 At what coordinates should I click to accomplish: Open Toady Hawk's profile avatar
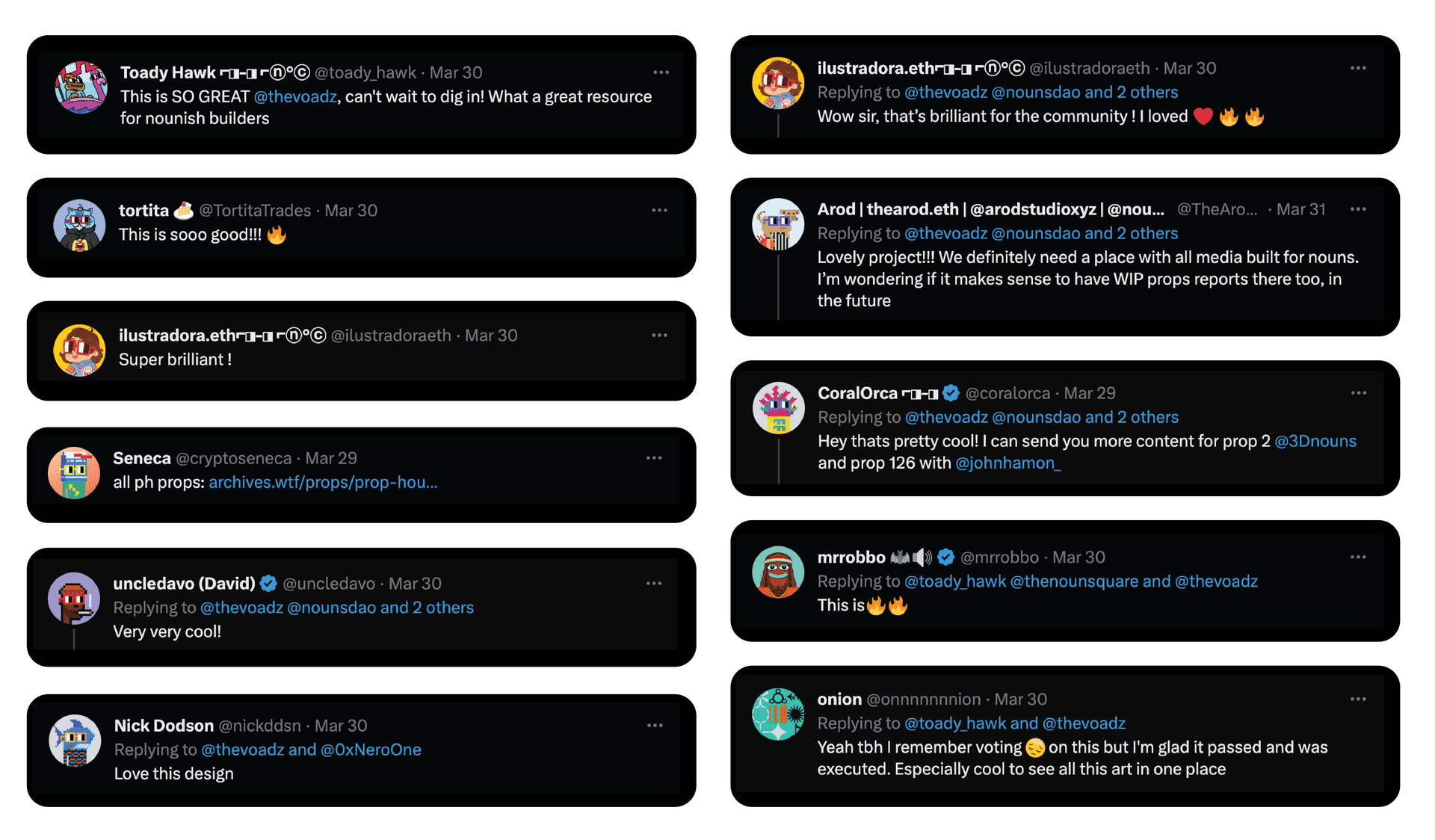(x=81, y=87)
